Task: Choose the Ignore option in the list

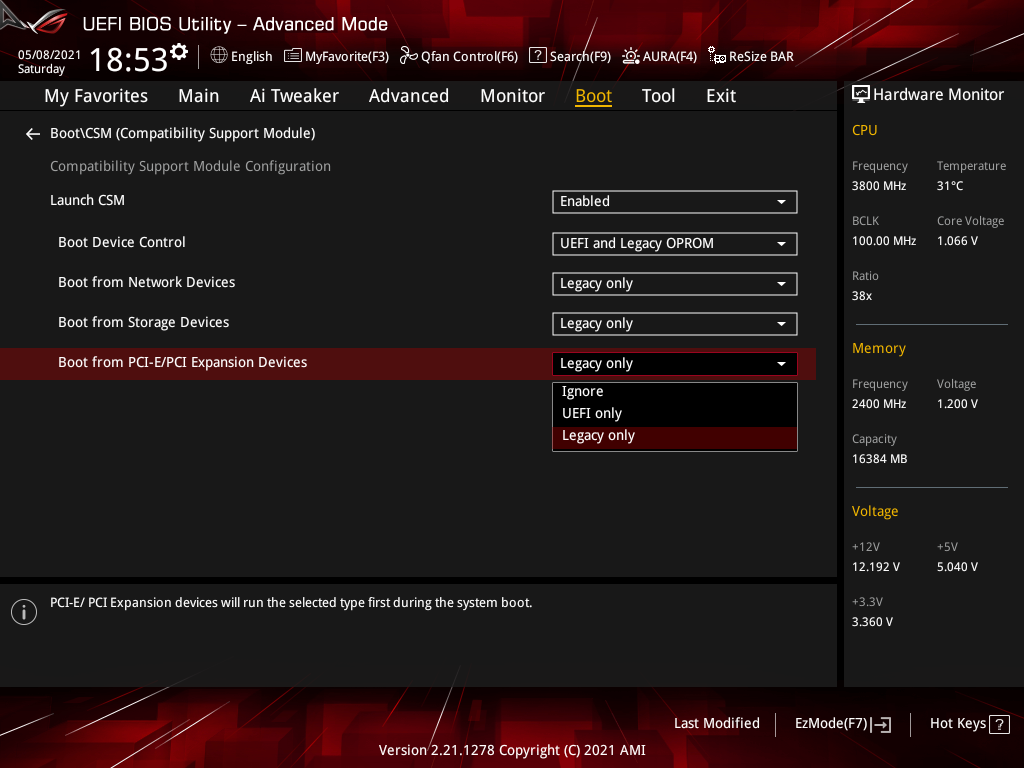Action: point(675,391)
